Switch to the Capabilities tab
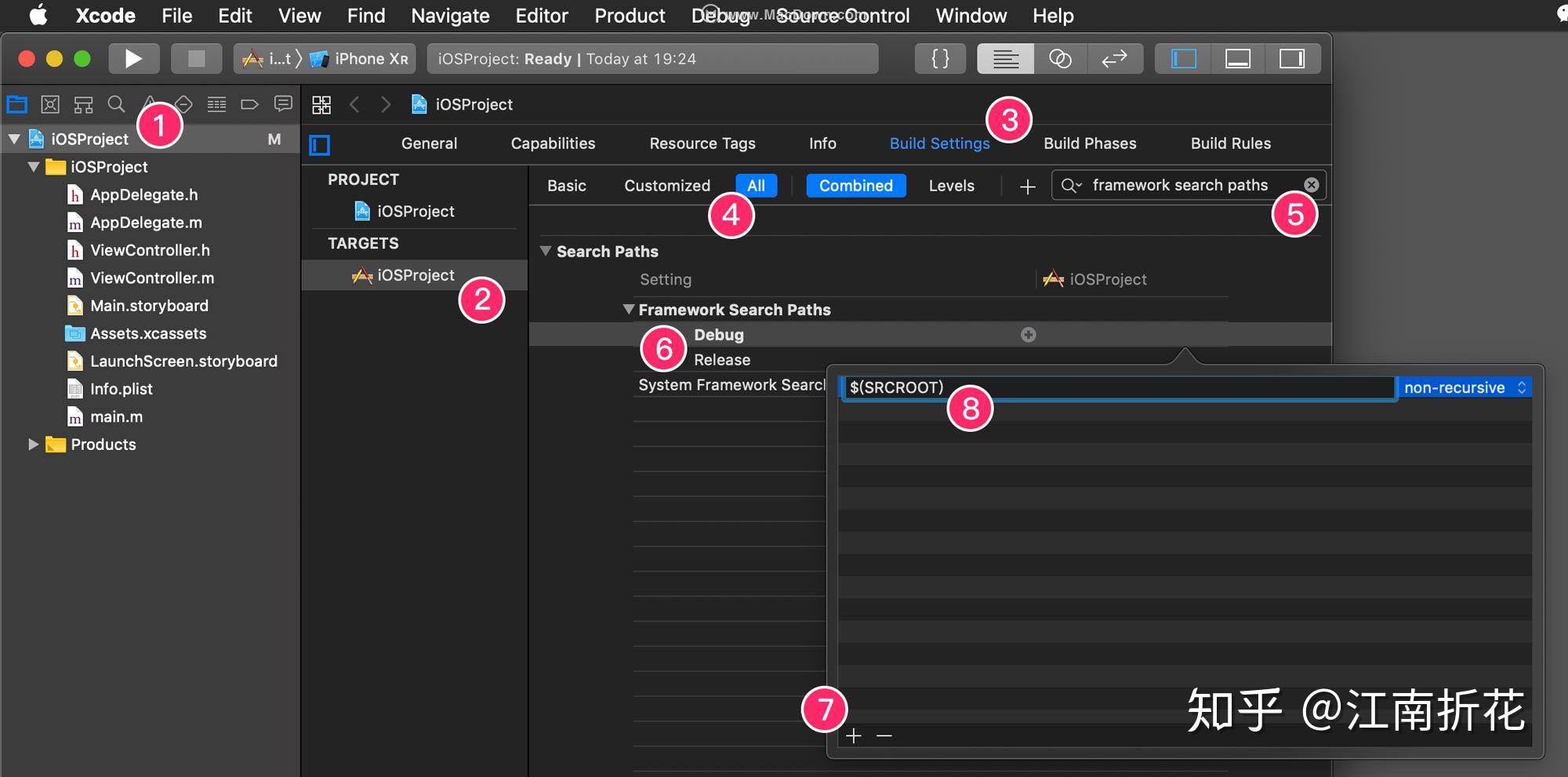 (553, 143)
